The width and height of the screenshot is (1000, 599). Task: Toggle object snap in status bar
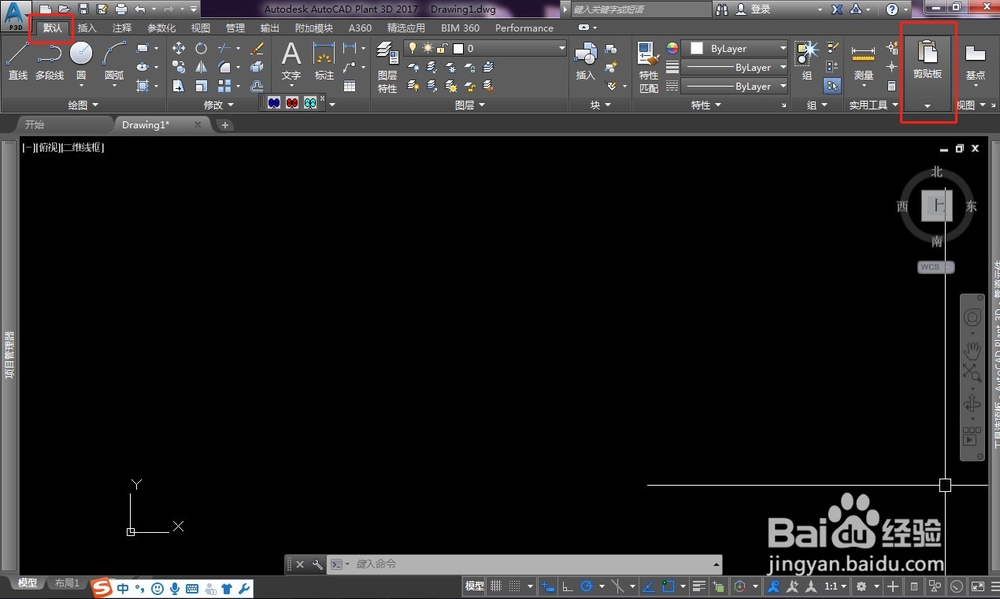coord(668,586)
